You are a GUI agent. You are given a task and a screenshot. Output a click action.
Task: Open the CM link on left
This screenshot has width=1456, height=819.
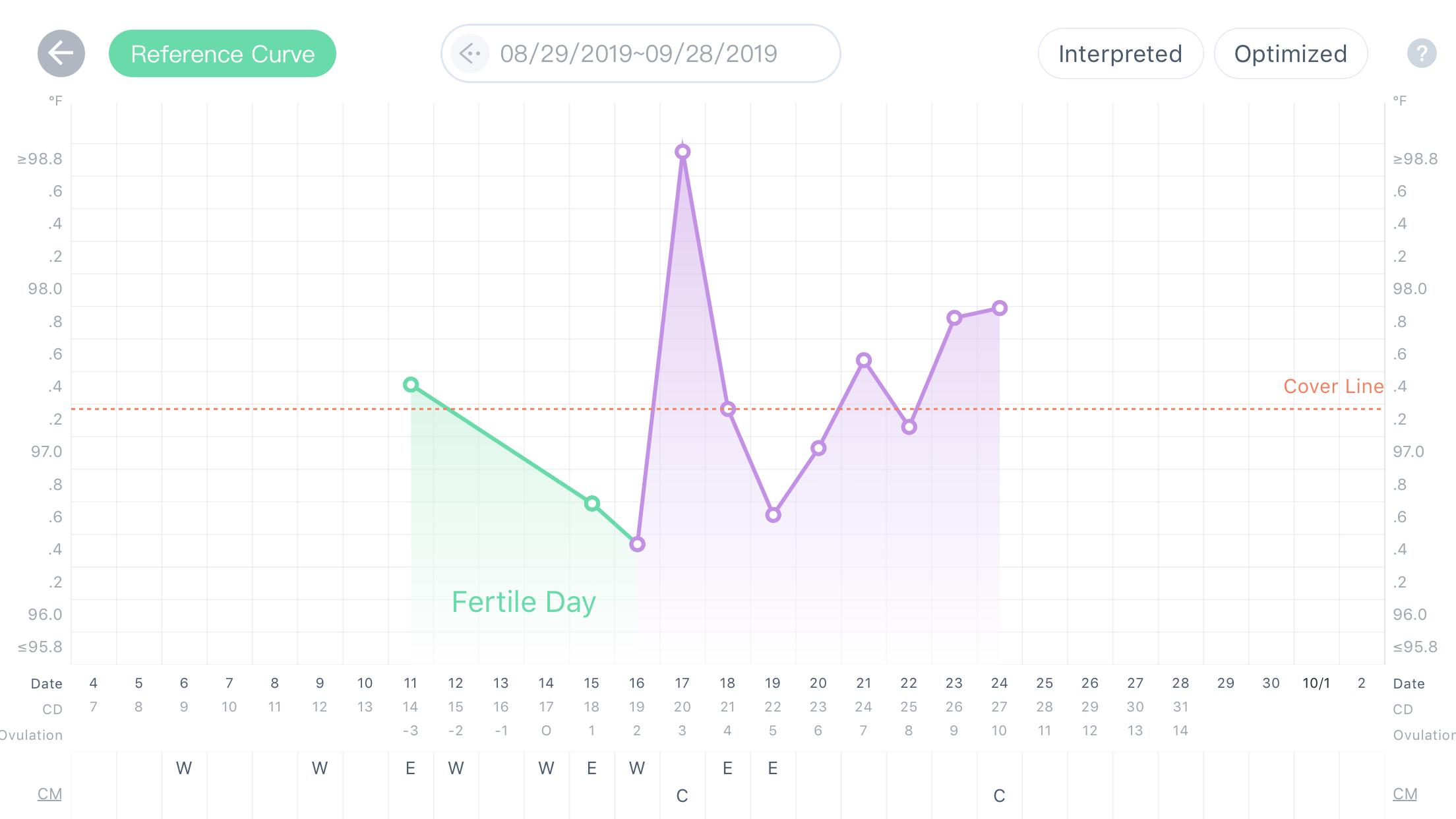tap(49, 793)
